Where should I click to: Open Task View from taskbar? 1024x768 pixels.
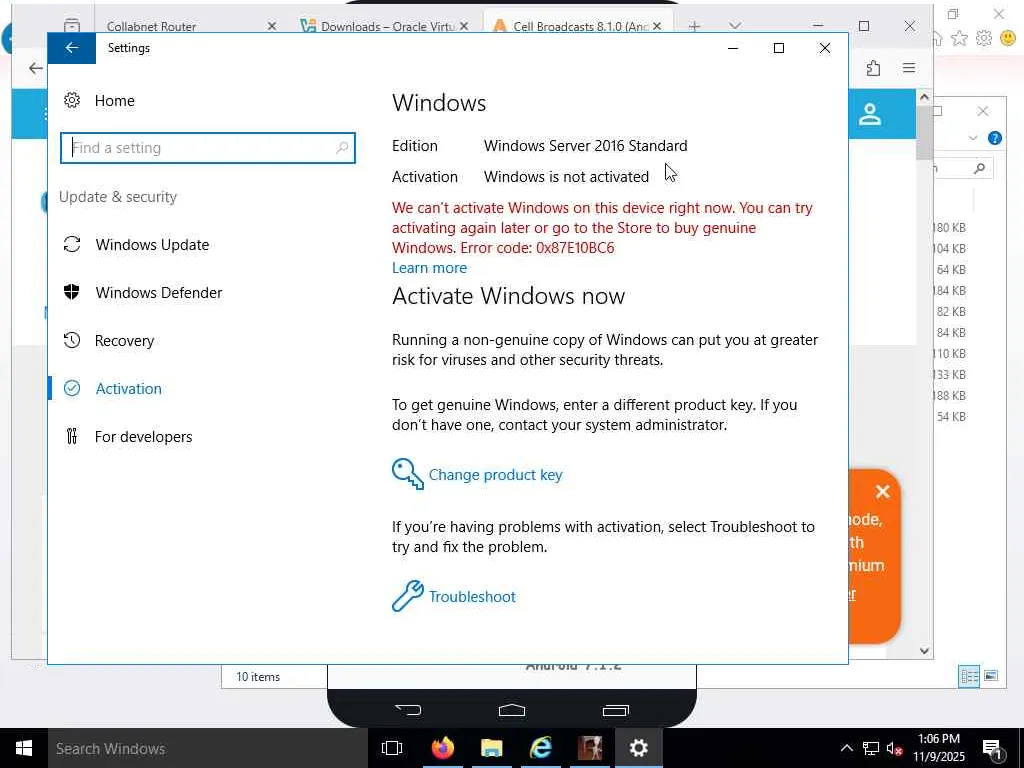[x=392, y=748]
